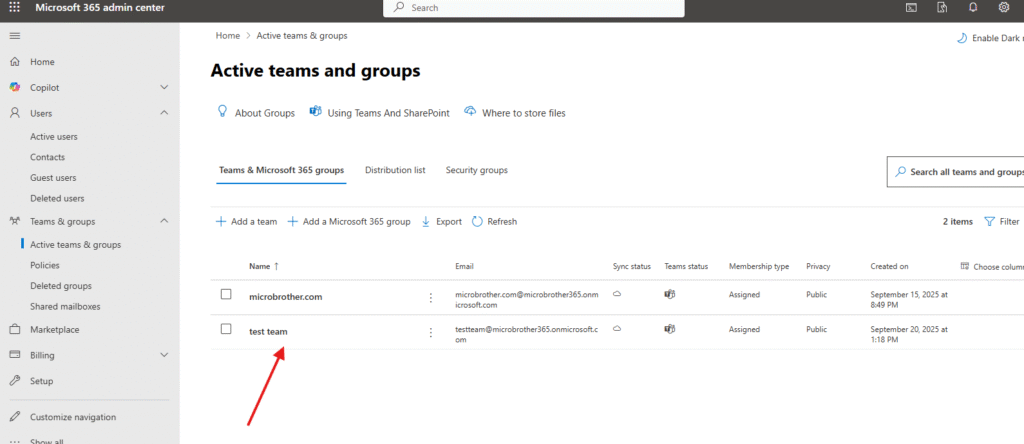Click the Export download icon
Screen dimensions: 1024x444
point(426,221)
